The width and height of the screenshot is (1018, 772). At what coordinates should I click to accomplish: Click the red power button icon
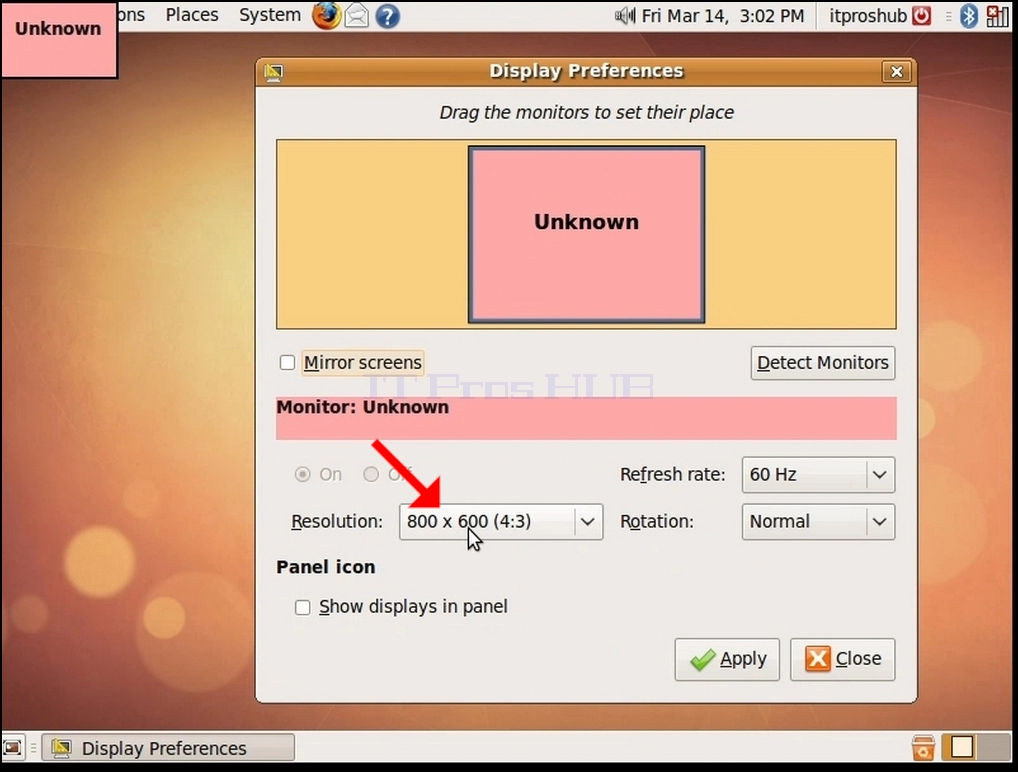(x=921, y=16)
